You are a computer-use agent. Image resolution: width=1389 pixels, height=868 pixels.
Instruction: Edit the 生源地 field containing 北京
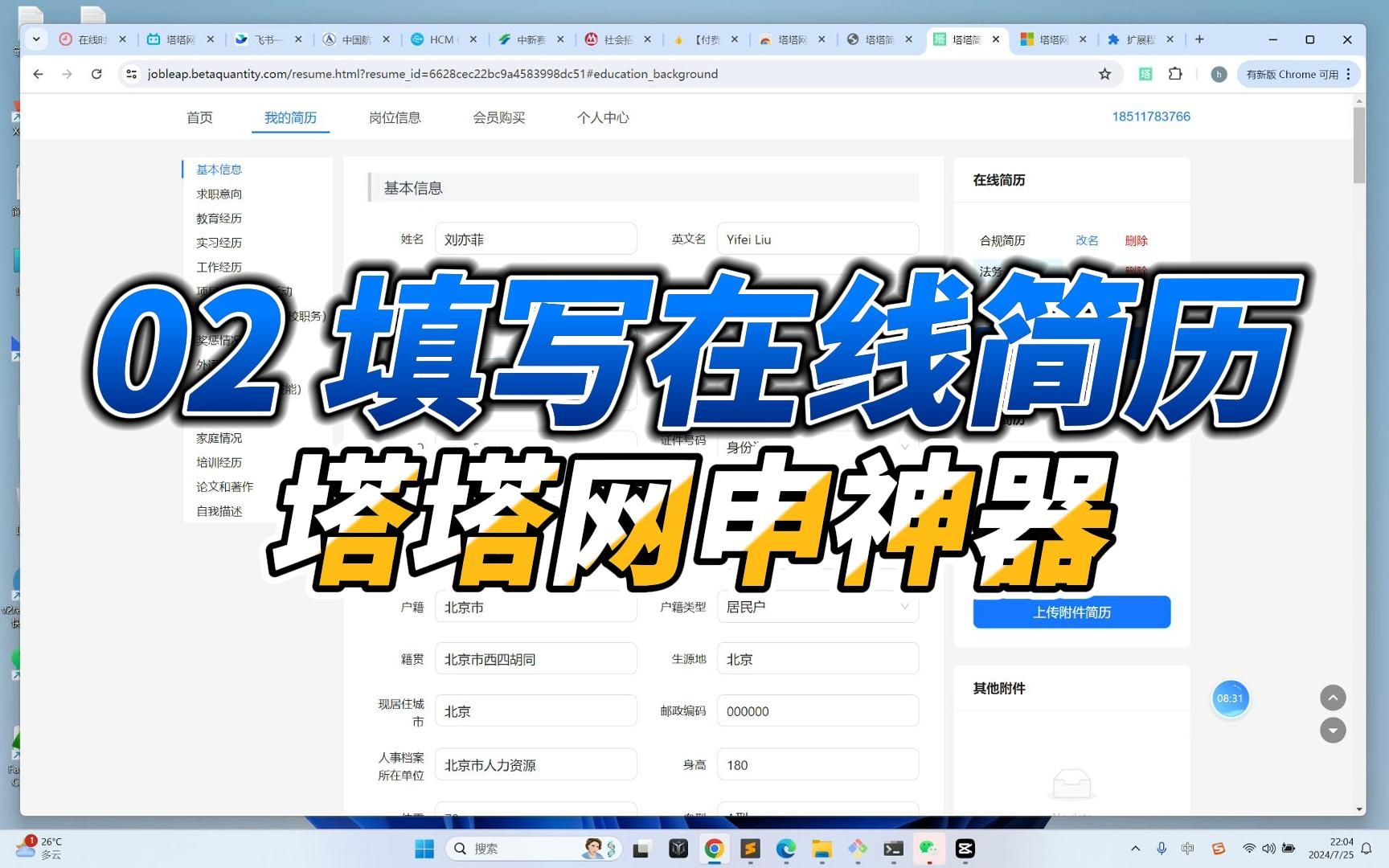[x=817, y=659]
